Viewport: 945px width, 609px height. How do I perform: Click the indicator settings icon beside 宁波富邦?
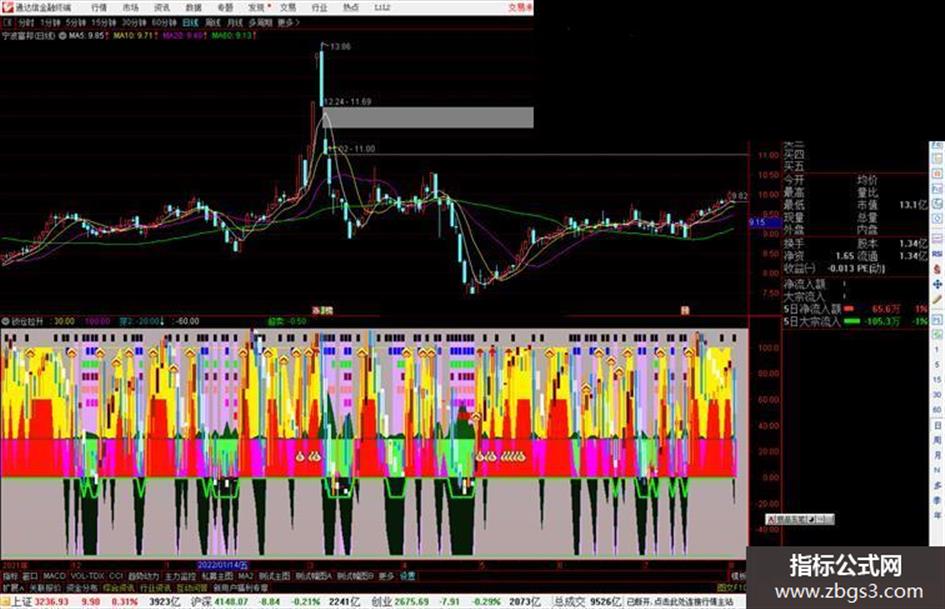(62, 36)
